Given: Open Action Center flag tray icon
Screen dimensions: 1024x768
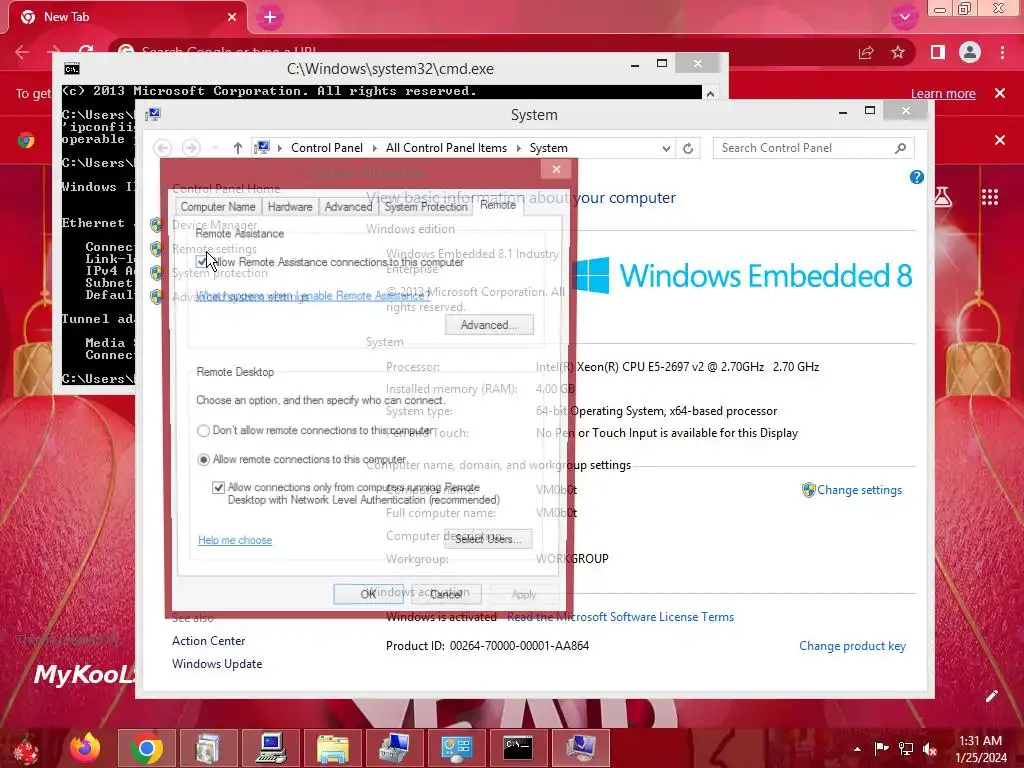Looking at the screenshot, I should click(x=881, y=748).
